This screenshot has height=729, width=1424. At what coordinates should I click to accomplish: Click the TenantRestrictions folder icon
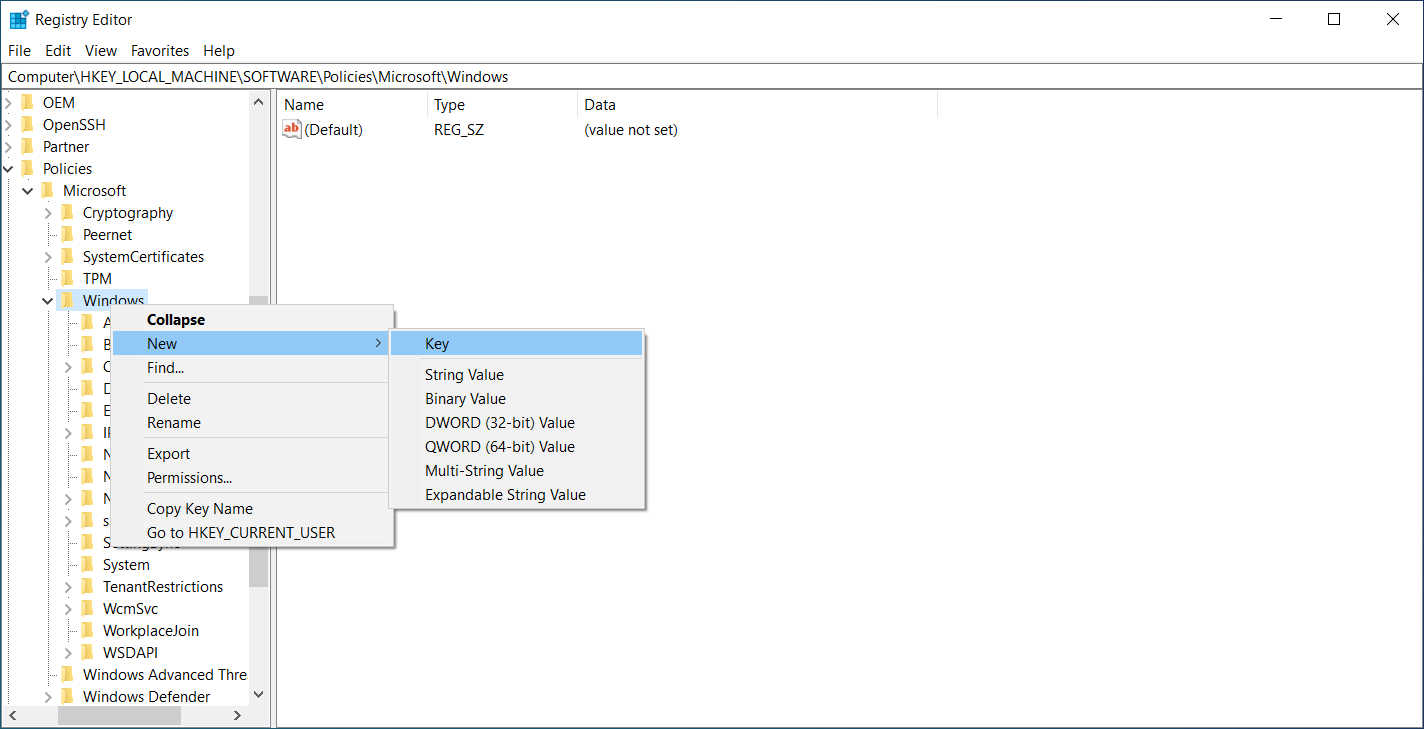coord(88,586)
